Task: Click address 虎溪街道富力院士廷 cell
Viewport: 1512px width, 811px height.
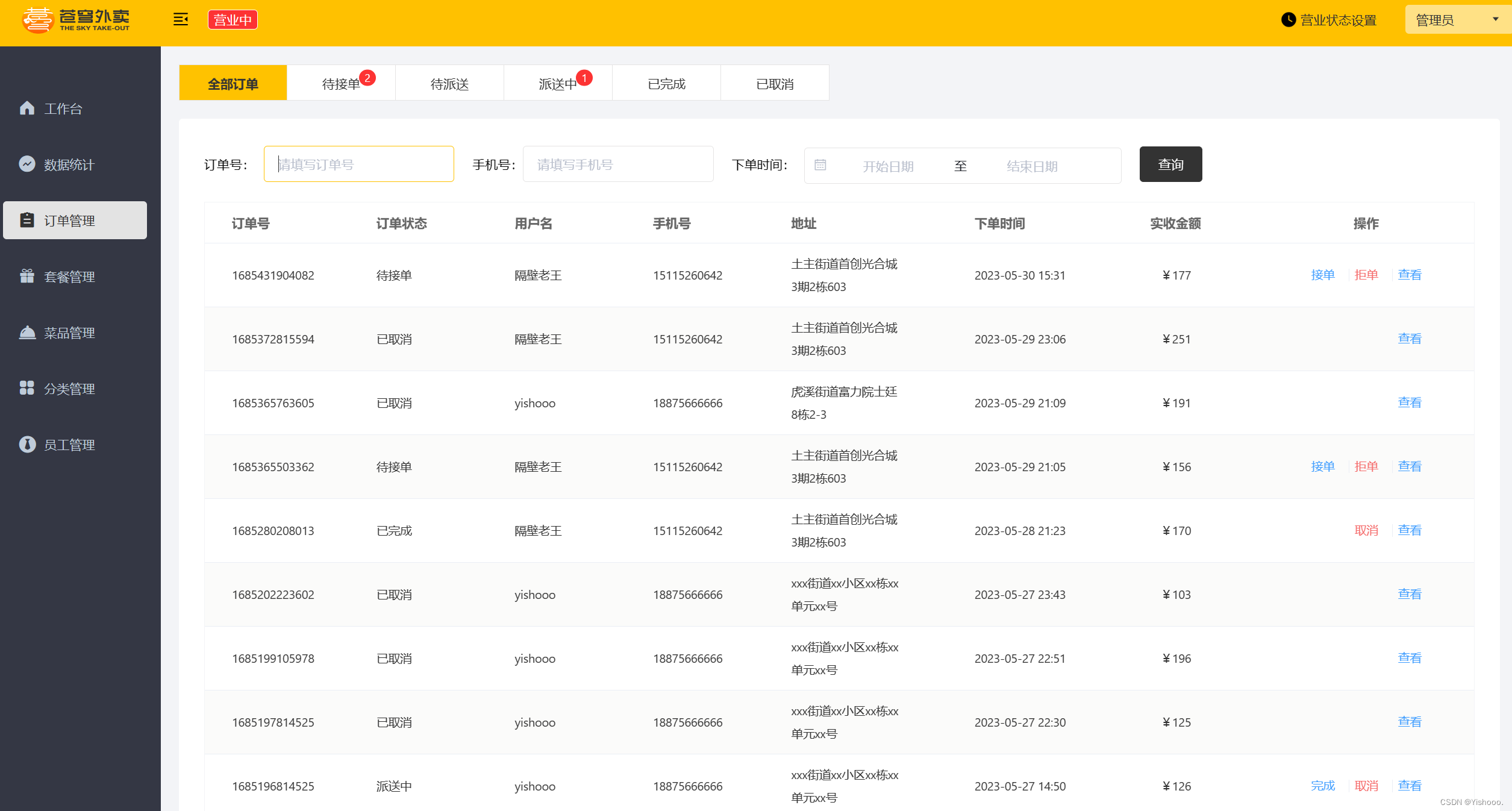Action: (x=844, y=402)
